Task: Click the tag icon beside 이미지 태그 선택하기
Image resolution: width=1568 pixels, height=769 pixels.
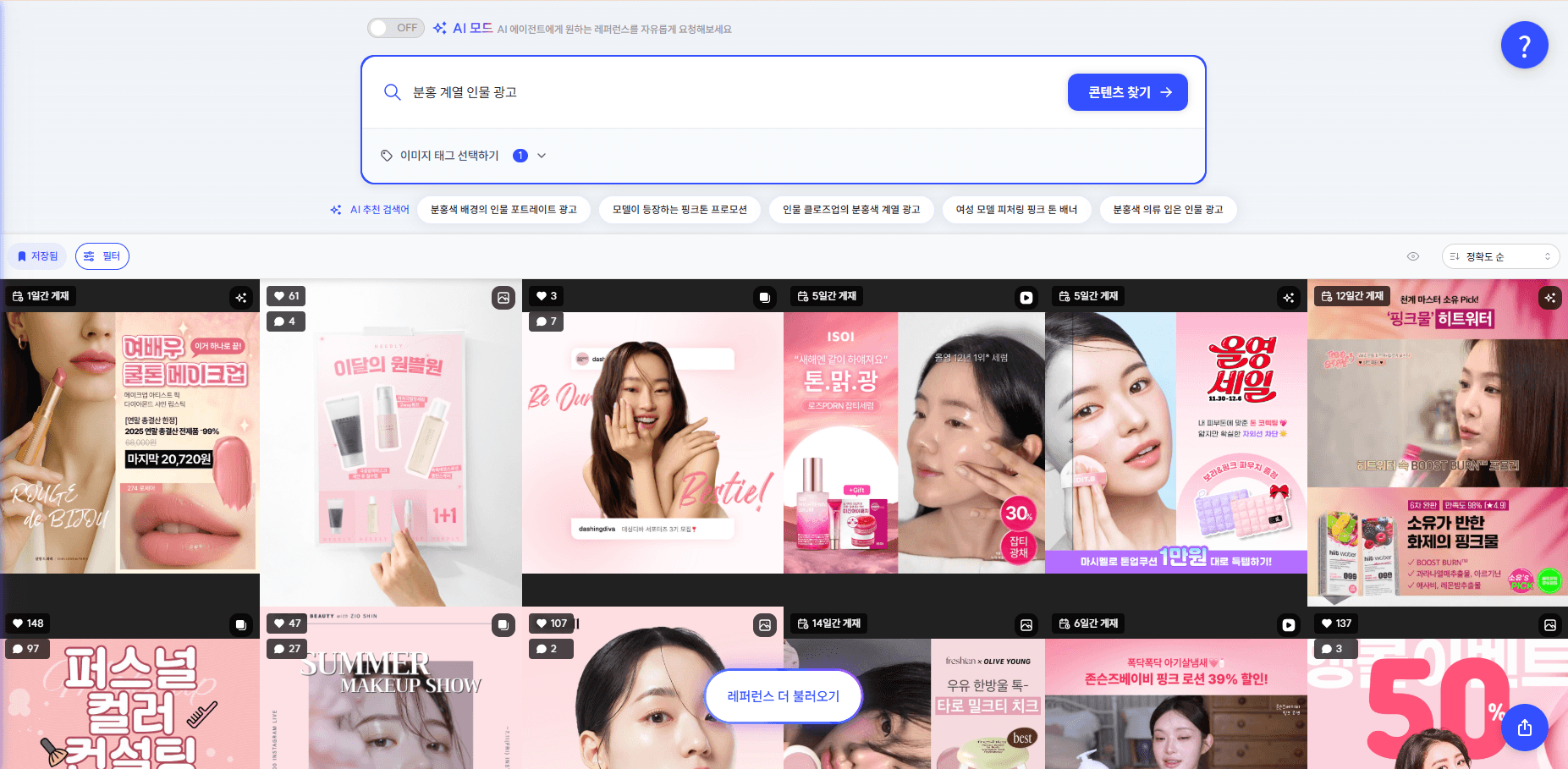Action: (387, 156)
